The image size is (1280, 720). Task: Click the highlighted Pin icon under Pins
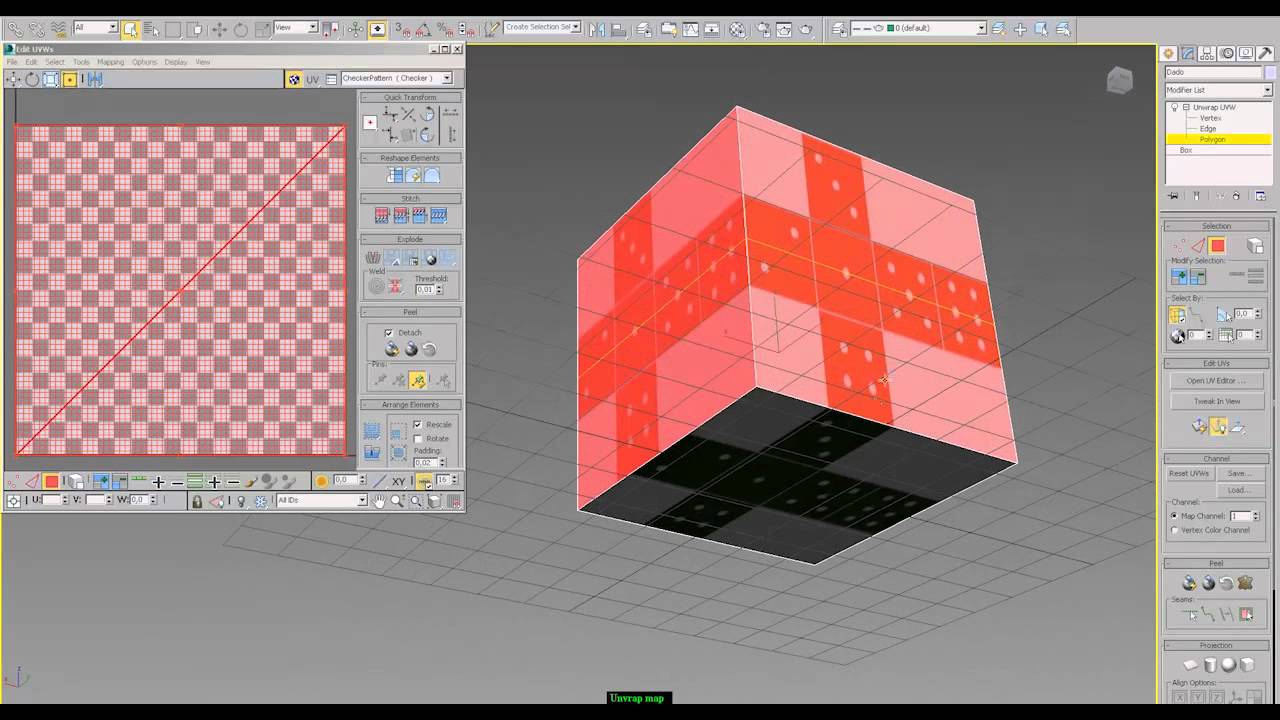(x=418, y=380)
